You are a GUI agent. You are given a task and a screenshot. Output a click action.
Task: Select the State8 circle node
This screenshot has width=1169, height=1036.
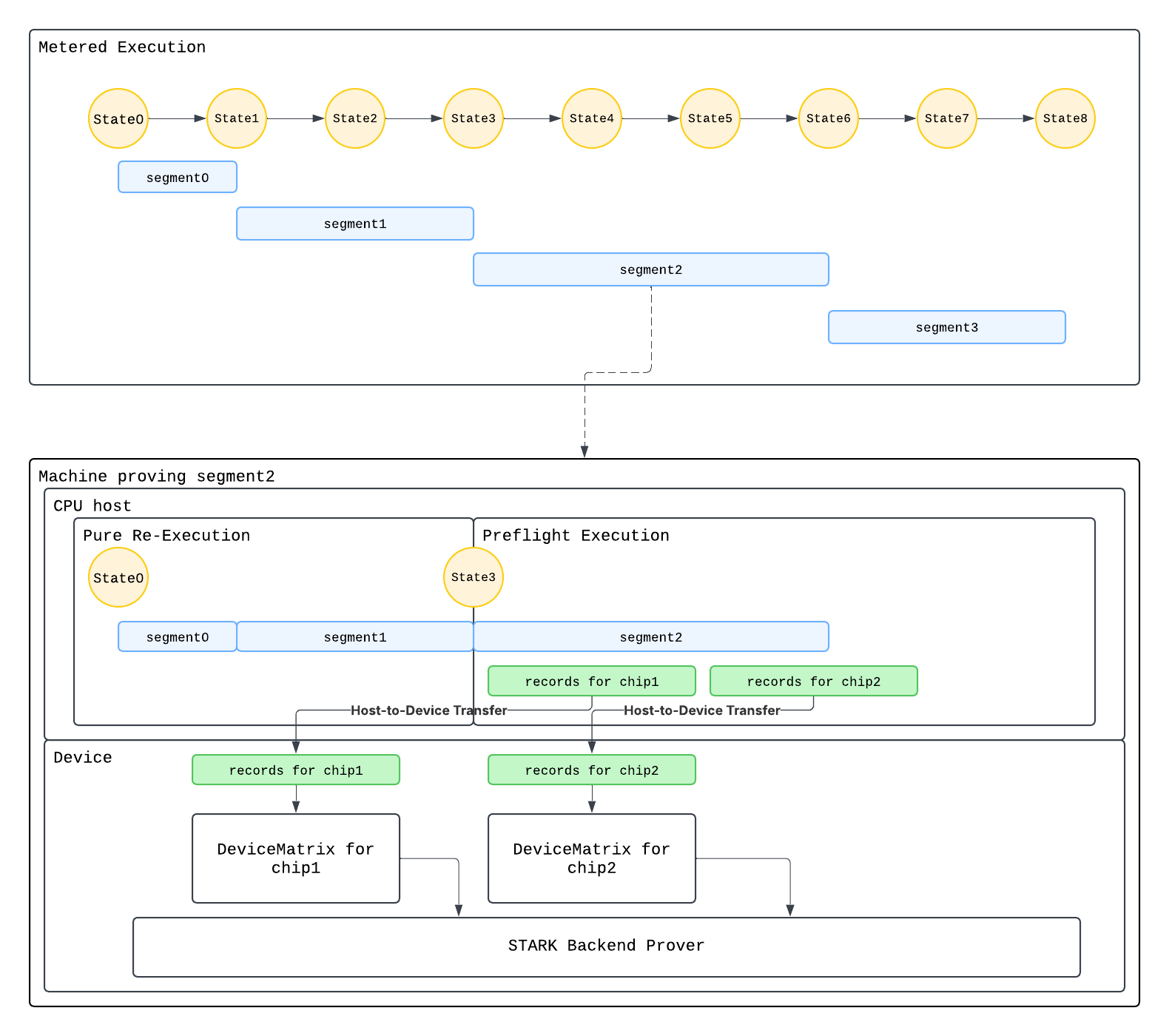tap(1065, 118)
